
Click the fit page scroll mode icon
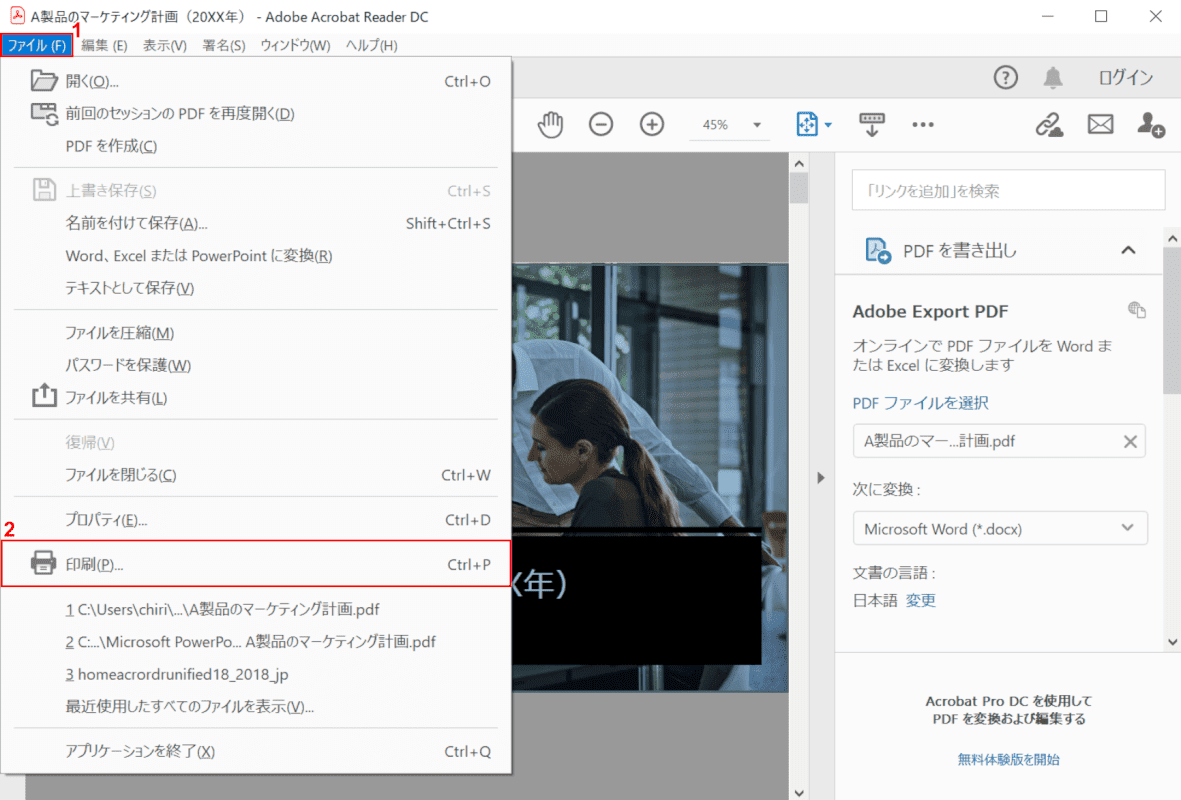[807, 124]
